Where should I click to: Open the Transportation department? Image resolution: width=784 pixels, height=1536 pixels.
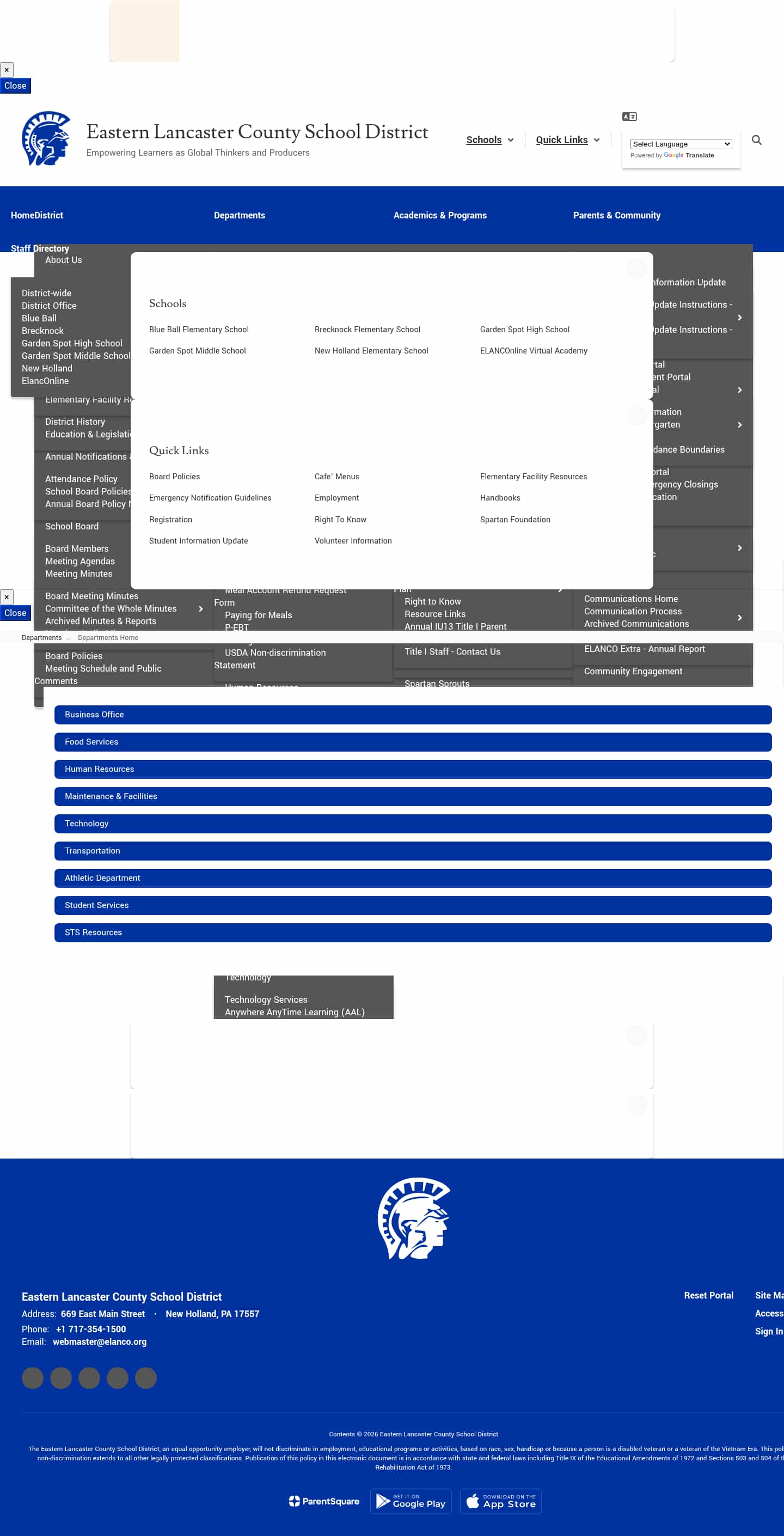(413, 851)
